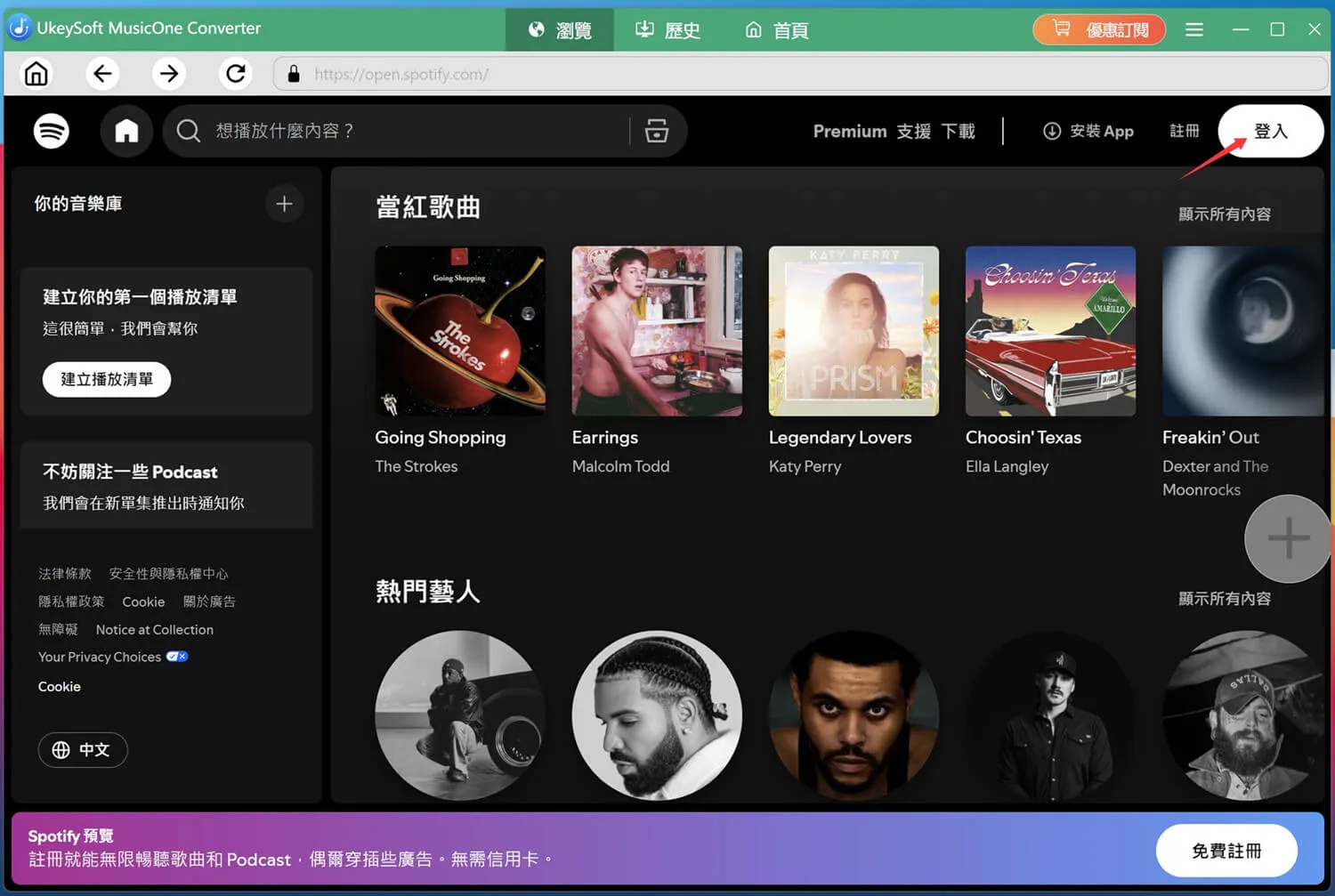Open the Earrings album cover
Image resolution: width=1335 pixels, height=896 pixels.
click(x=657, y=331)
